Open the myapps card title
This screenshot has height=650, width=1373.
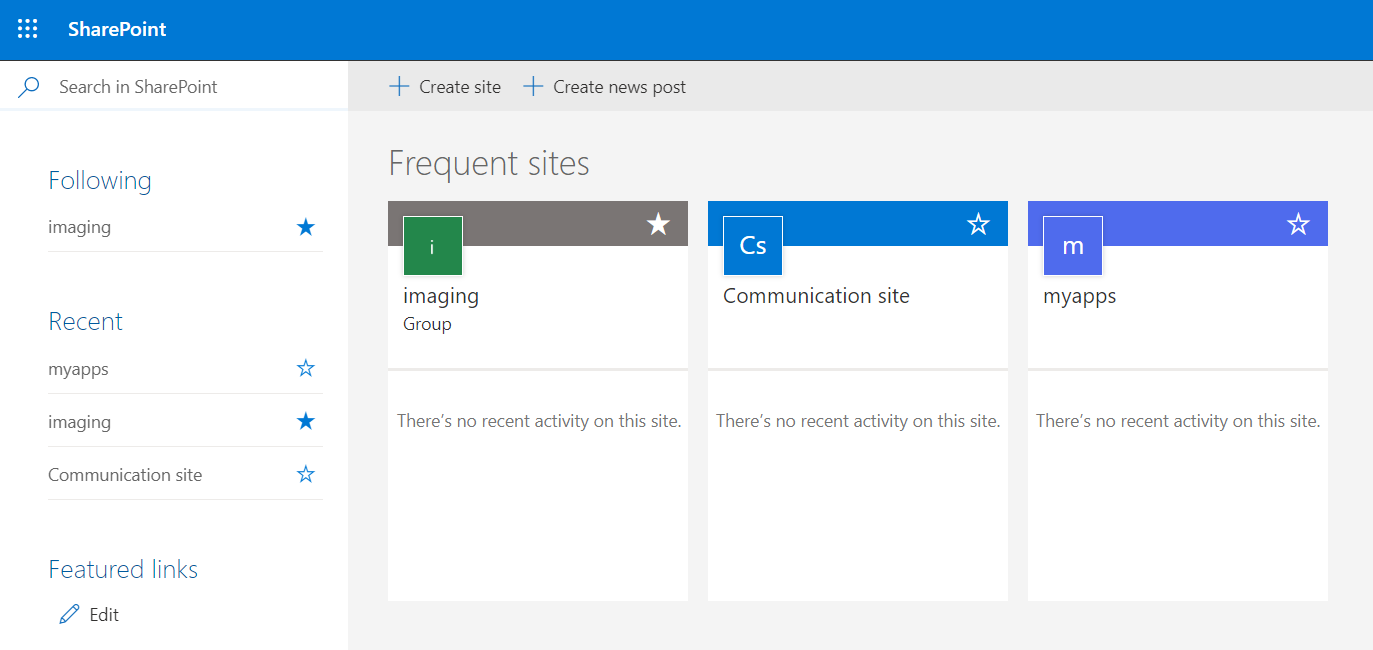[1080, 296]
